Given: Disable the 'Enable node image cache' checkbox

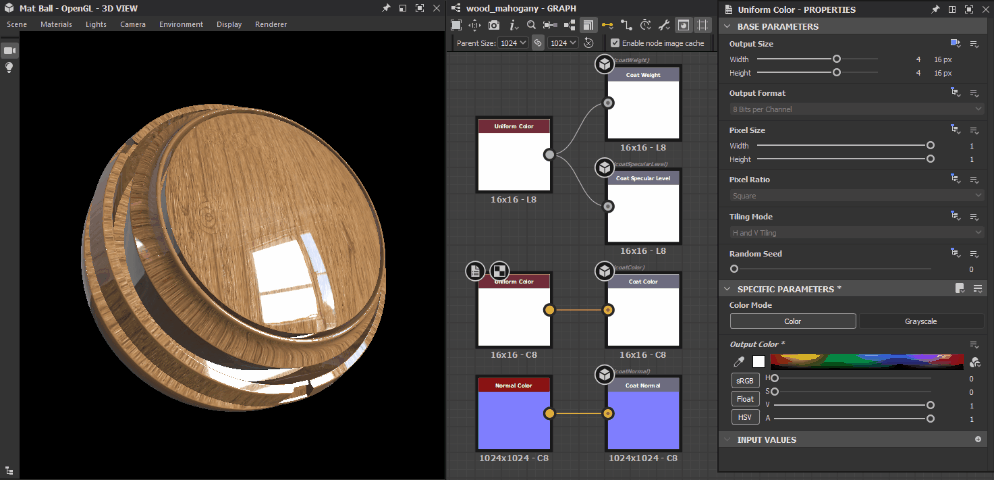Looking at the screenshot, I should 614,44.
